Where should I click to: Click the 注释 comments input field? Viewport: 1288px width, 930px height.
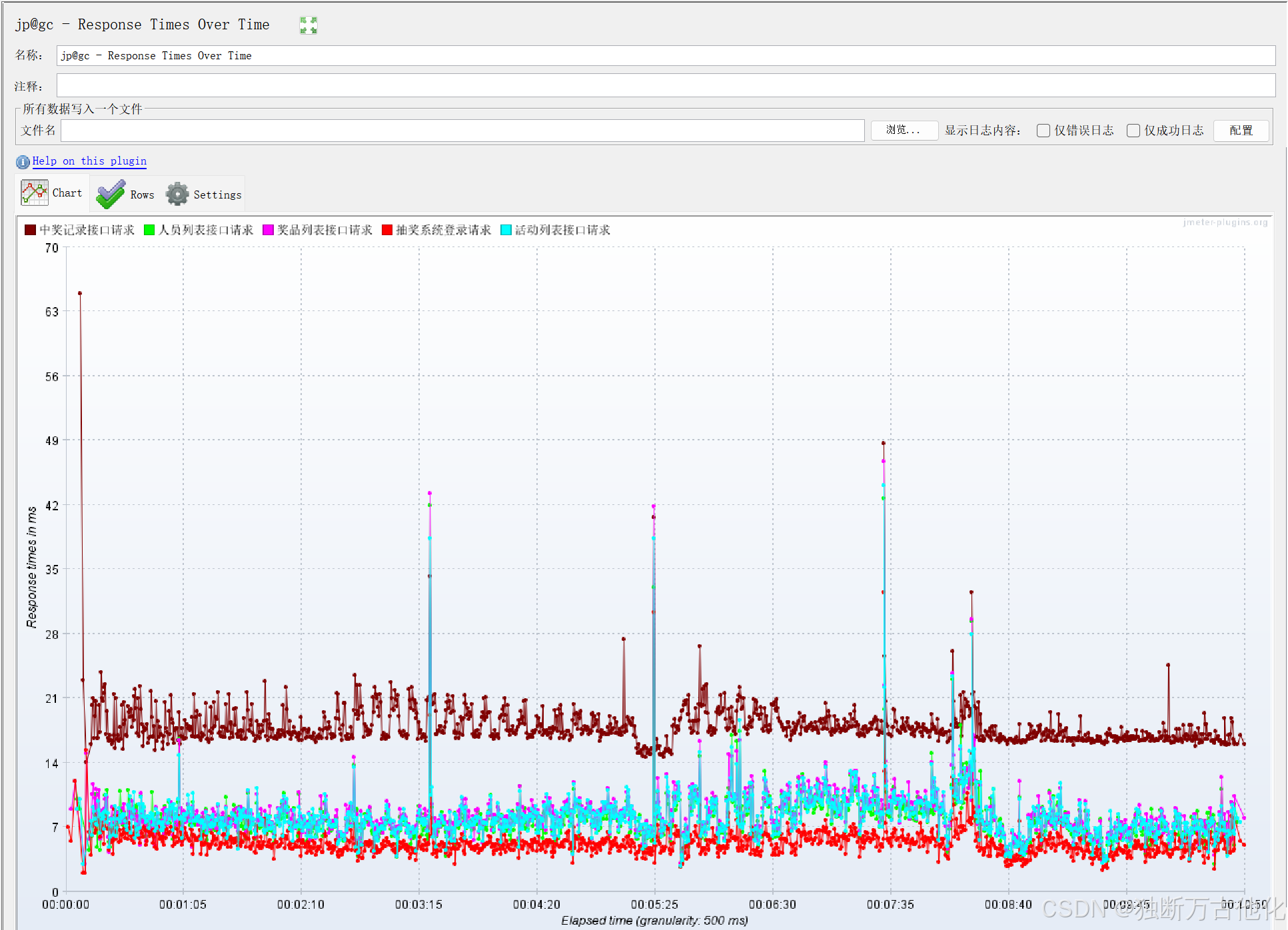[665, 86]
